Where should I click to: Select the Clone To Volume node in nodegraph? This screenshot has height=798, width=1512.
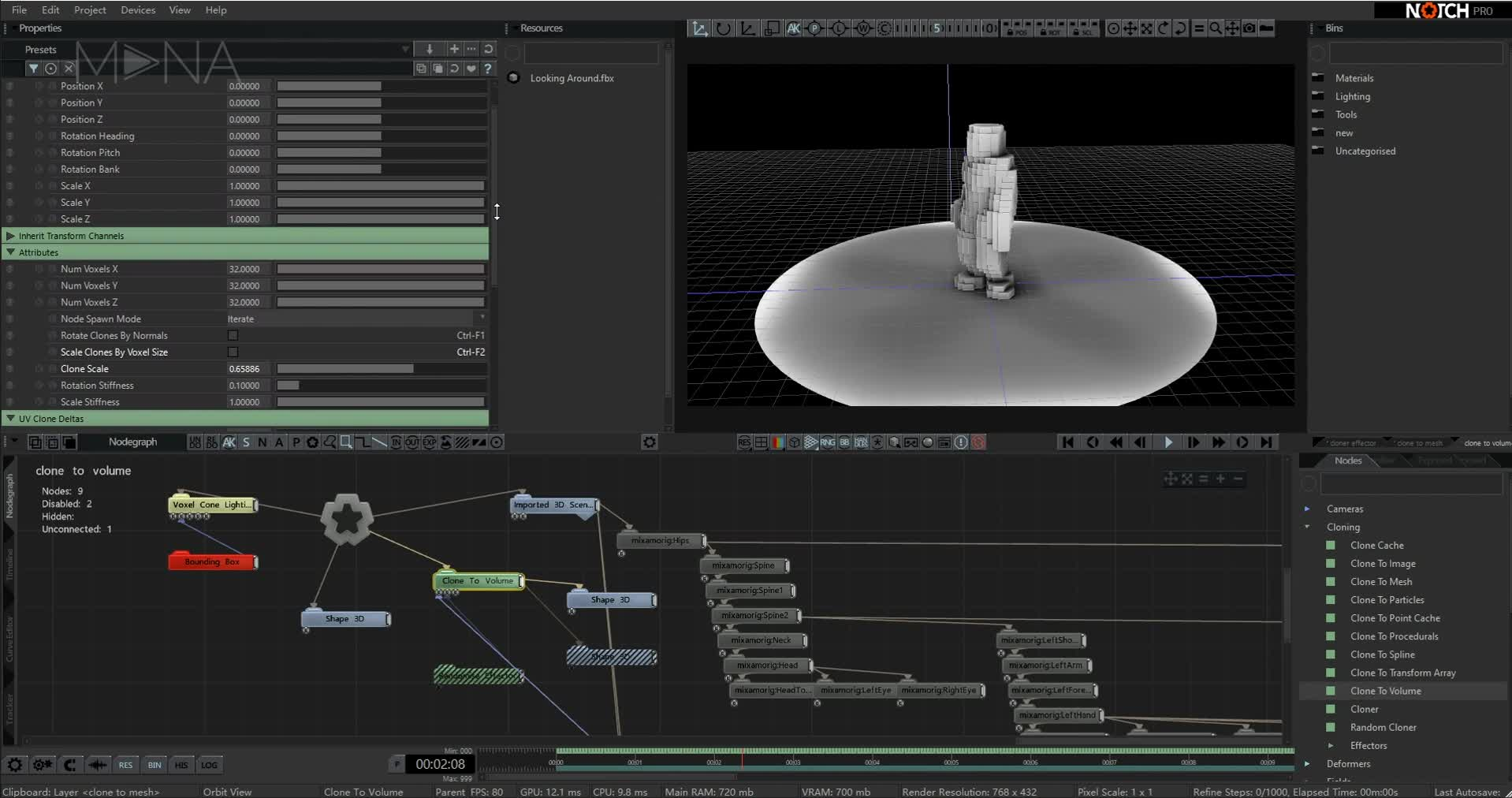(x=478, y=581)
